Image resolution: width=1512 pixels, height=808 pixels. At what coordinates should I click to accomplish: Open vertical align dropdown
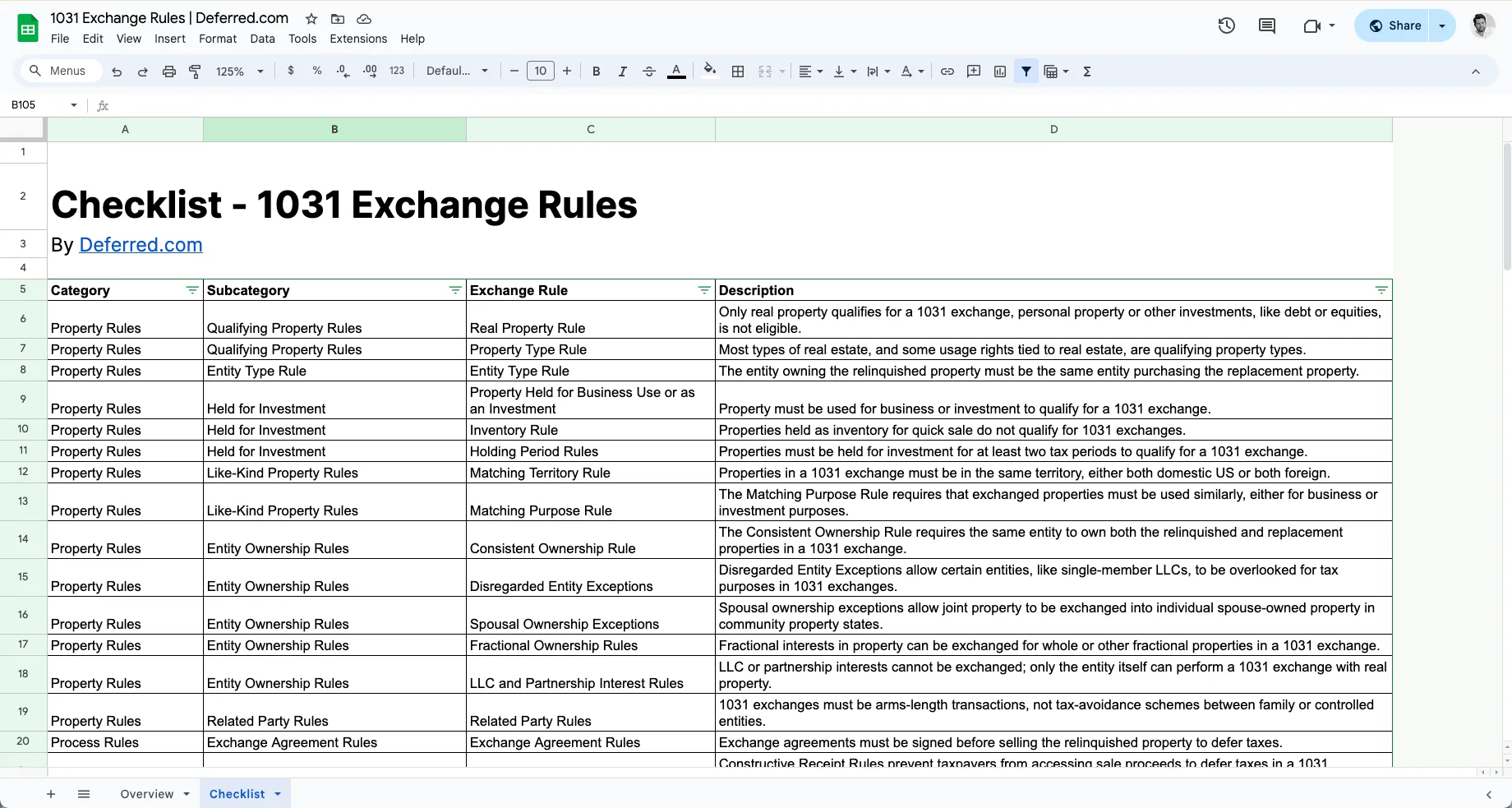(845, 72)
